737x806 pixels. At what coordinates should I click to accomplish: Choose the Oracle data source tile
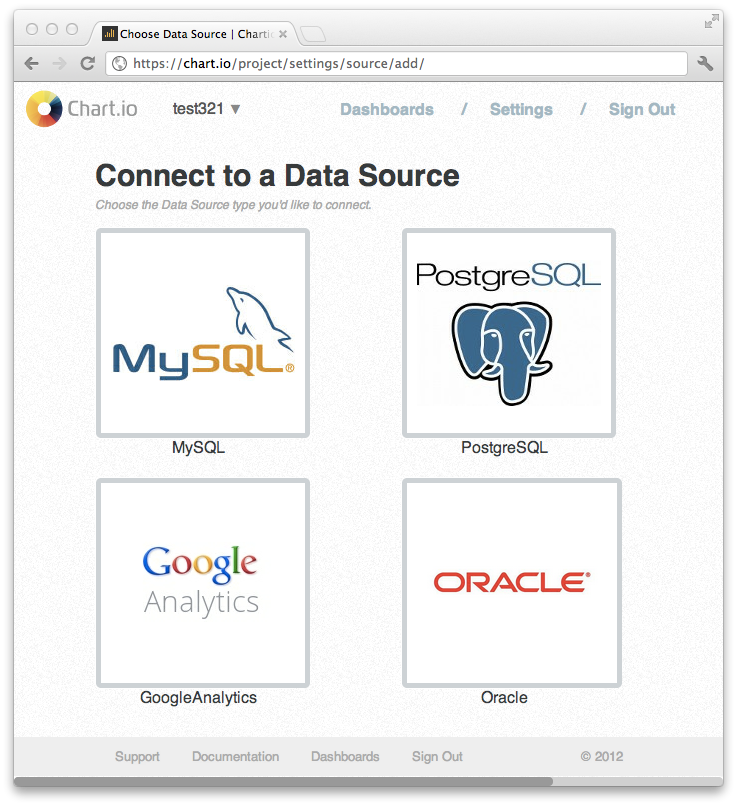tap(512, 583)
